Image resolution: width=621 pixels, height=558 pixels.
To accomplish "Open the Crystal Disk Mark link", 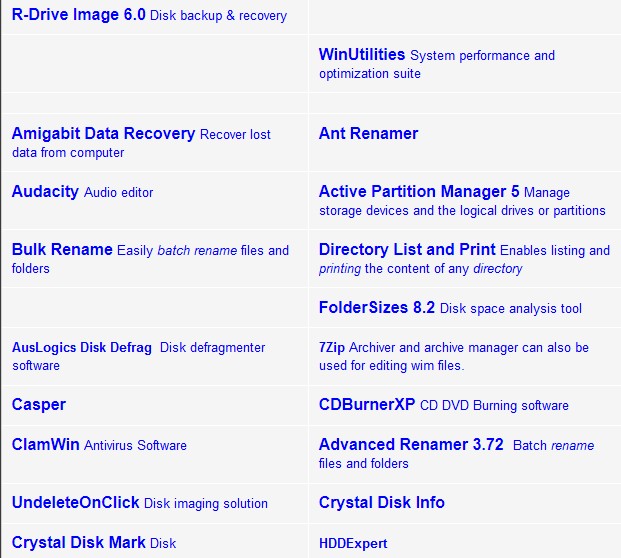I will click(79, 543).
